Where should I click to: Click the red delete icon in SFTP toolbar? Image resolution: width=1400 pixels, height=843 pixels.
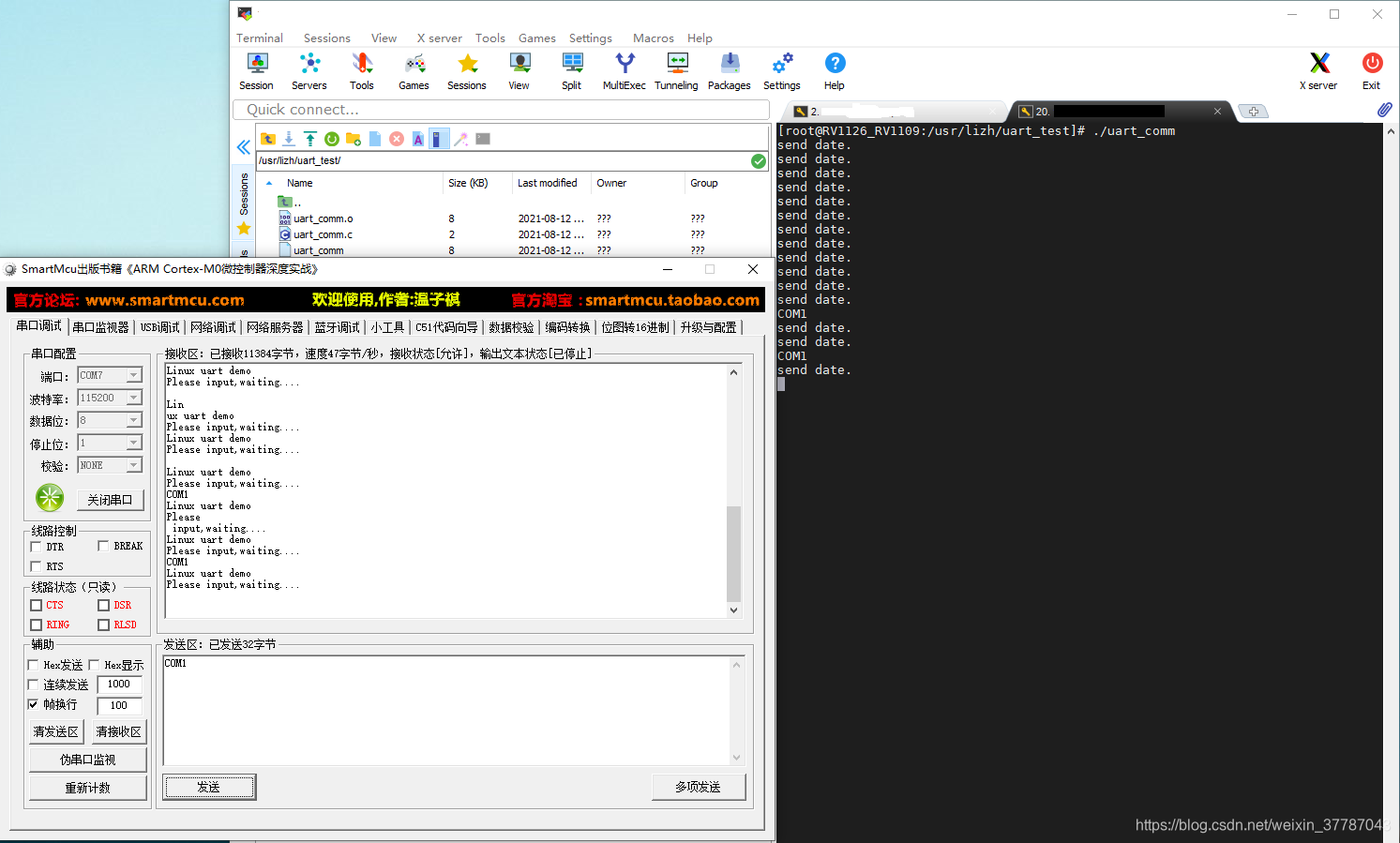click(x=397, y=139)
